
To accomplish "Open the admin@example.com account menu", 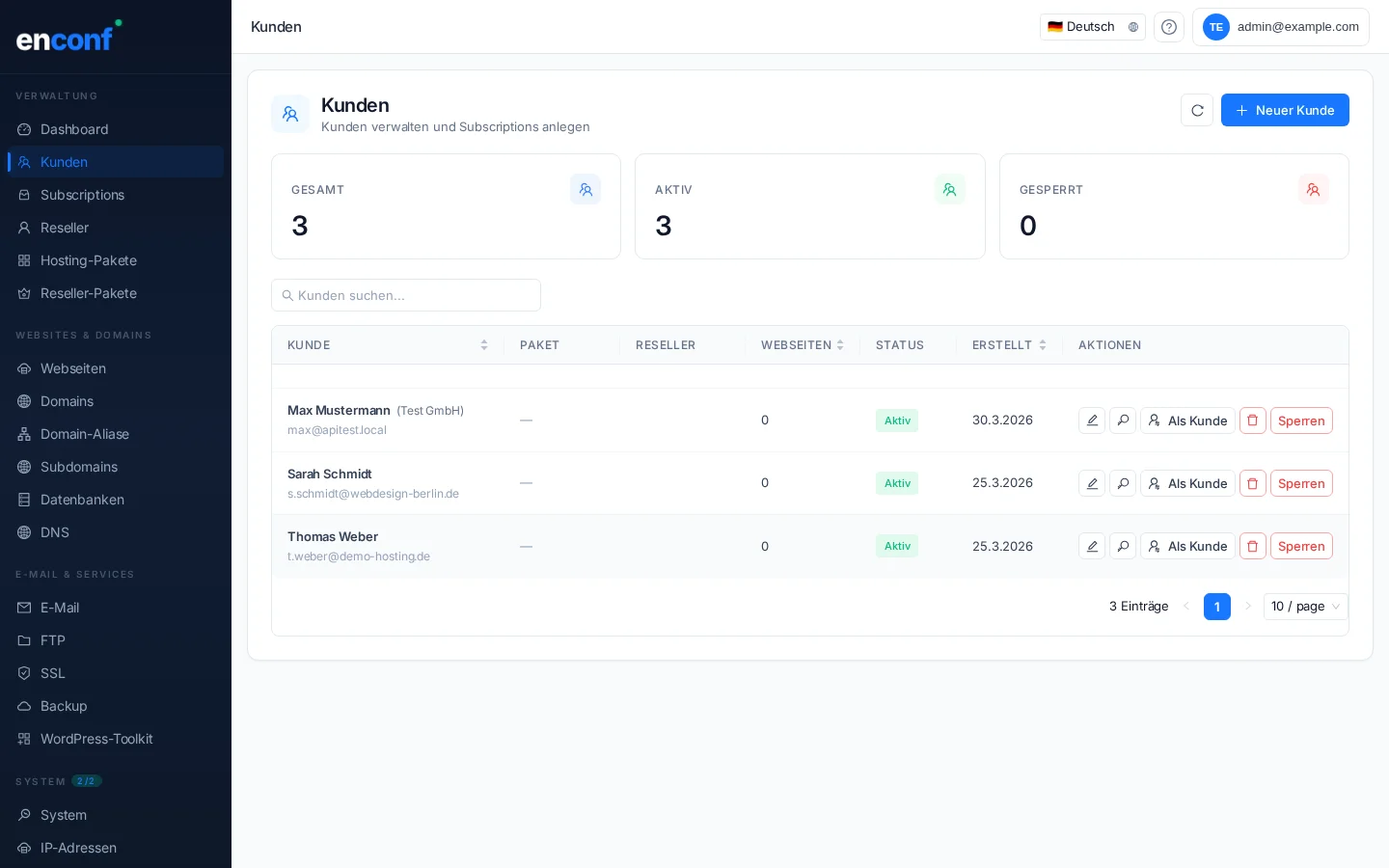I will (1280, 27).
